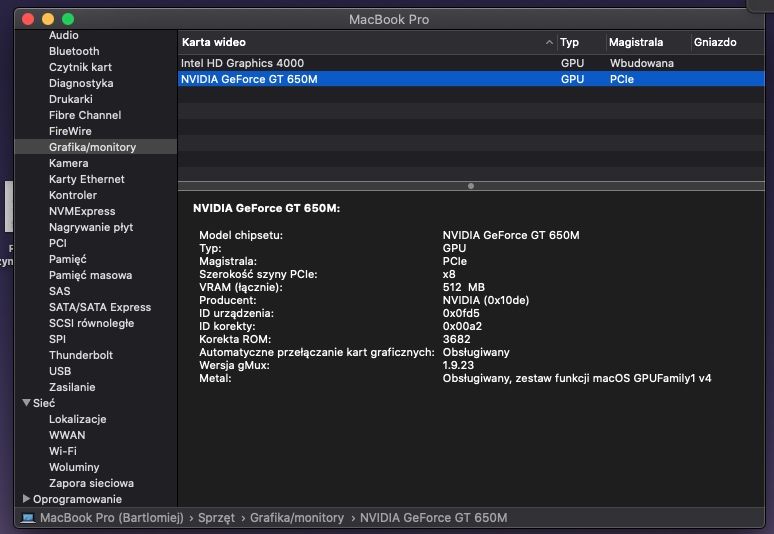Click MacBook Pro (Bartlomiej) in path bar

(x=112, y=518)
